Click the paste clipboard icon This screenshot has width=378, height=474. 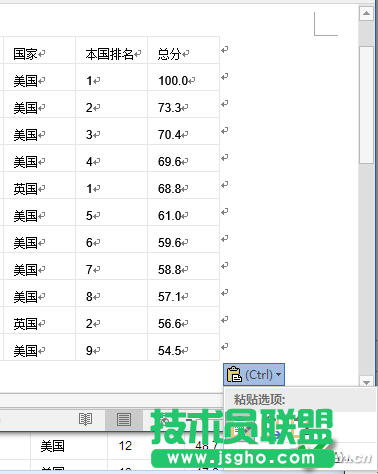[x=234, y=374]
